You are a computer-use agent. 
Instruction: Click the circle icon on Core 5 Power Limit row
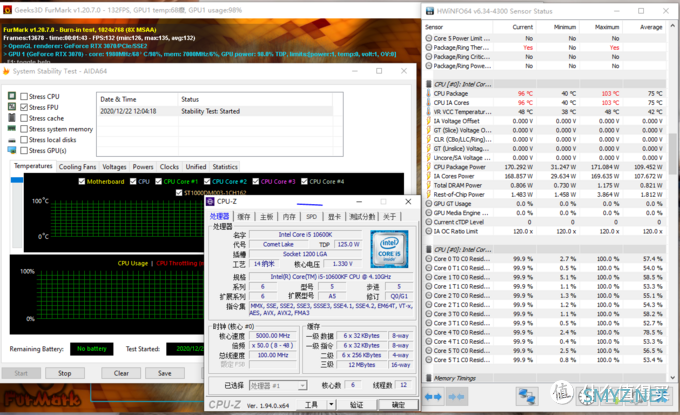tap(428, 38)
